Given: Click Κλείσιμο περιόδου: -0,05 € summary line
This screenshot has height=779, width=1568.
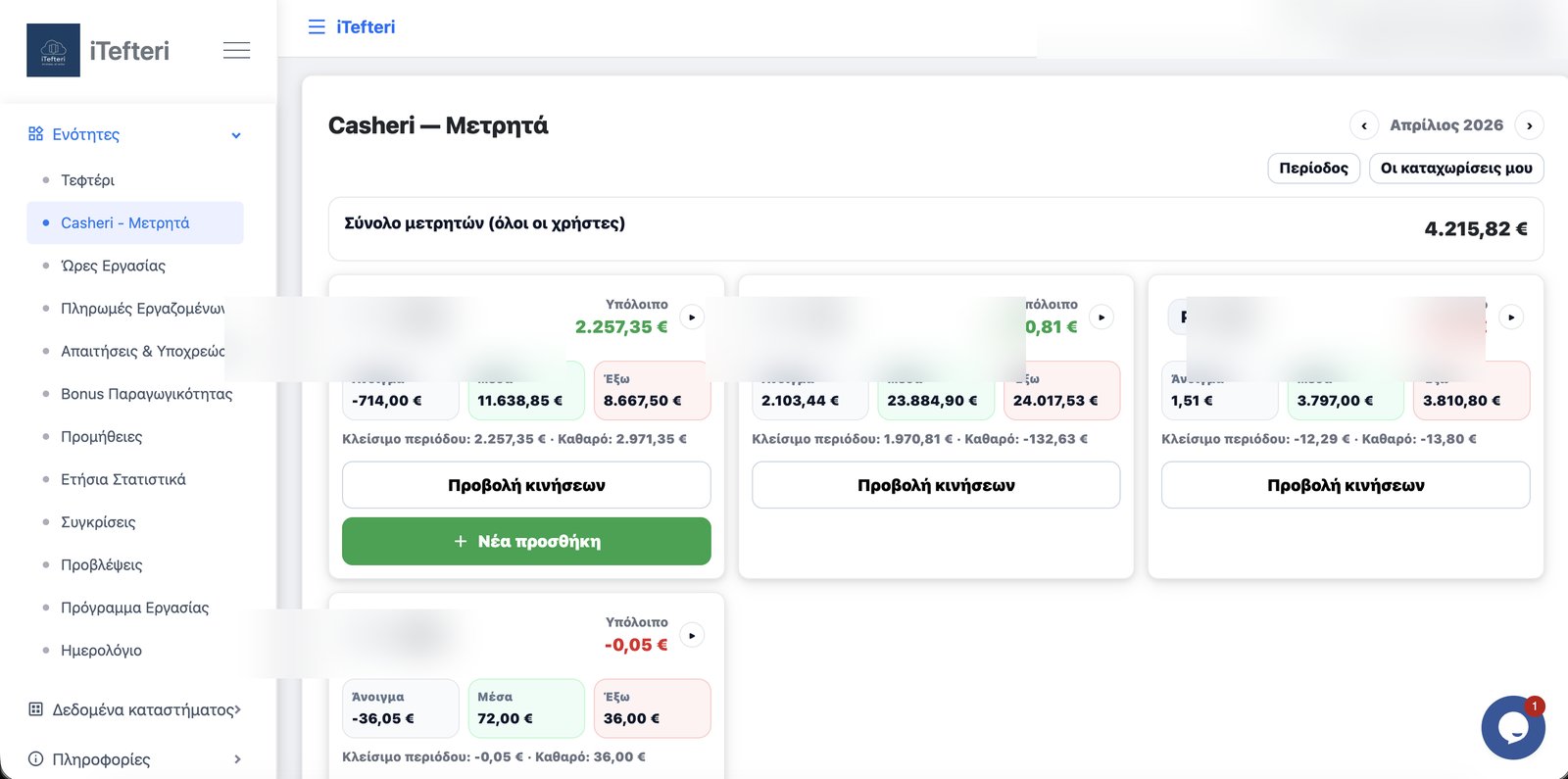Looking at the screenshot, I should tap(494, 757).
